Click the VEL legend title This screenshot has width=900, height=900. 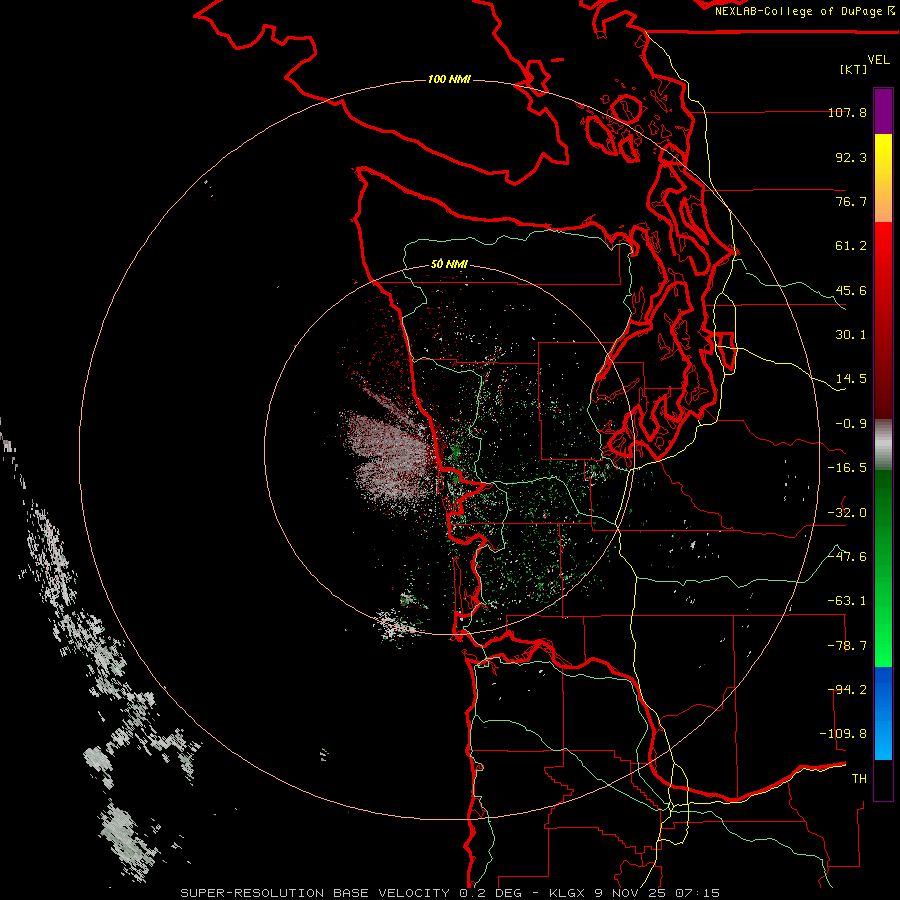(878, 60)
